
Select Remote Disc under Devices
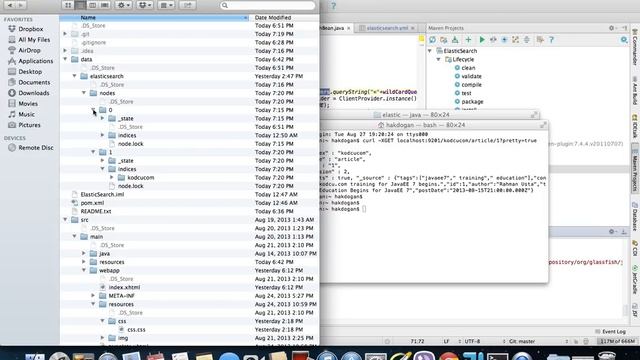pyautogui.click(x=31, y=148)
